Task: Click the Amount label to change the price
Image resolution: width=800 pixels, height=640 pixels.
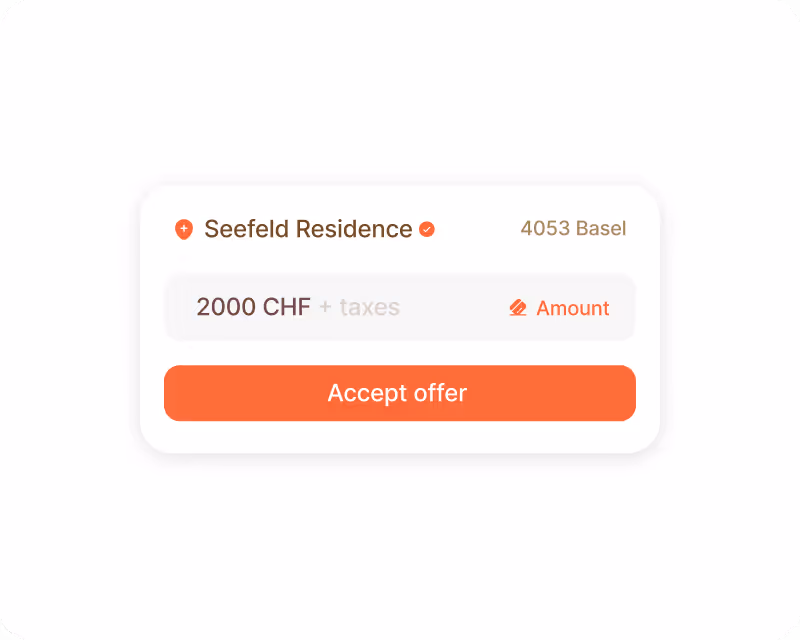Action: 573,308
